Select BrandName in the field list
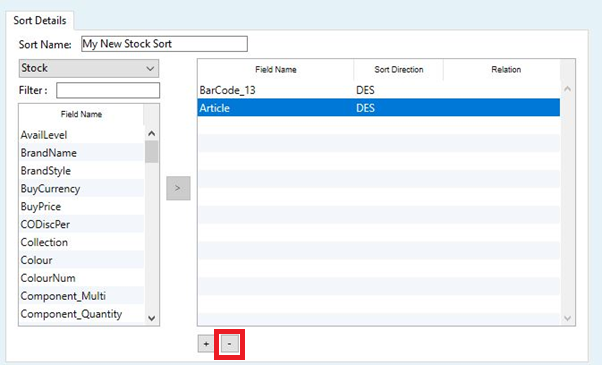602x365 pixels. pyautogui.click(x=81, y=153)
